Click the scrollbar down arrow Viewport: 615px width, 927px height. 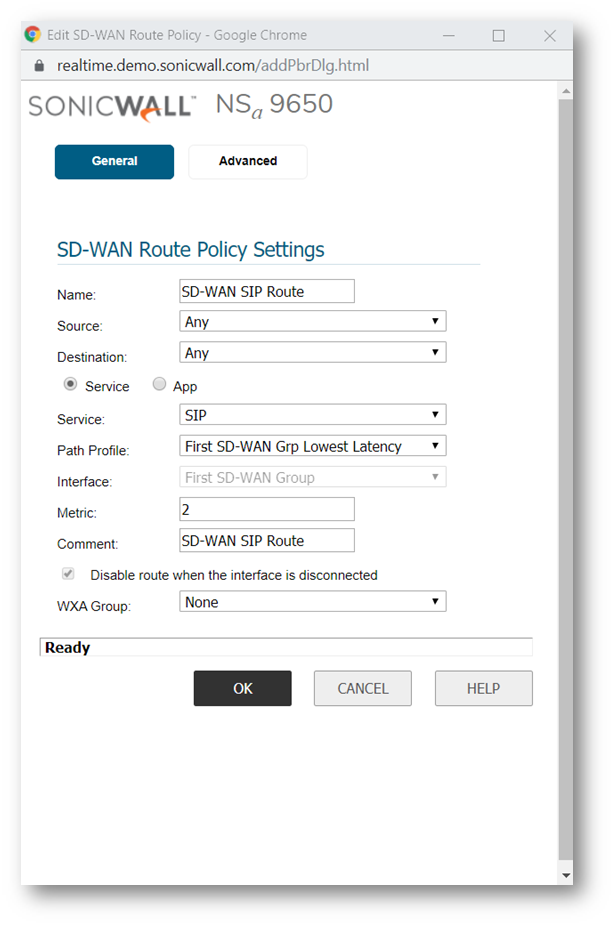coord(565,875)
